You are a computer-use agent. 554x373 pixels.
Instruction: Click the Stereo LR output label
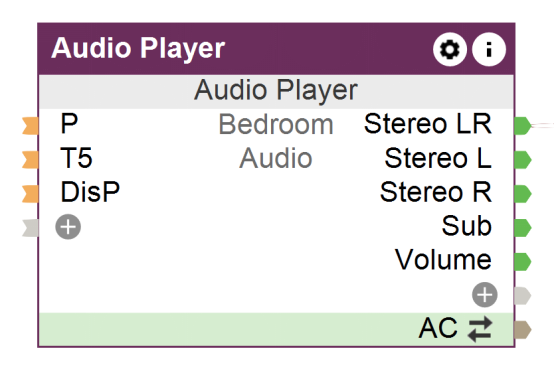428,124
